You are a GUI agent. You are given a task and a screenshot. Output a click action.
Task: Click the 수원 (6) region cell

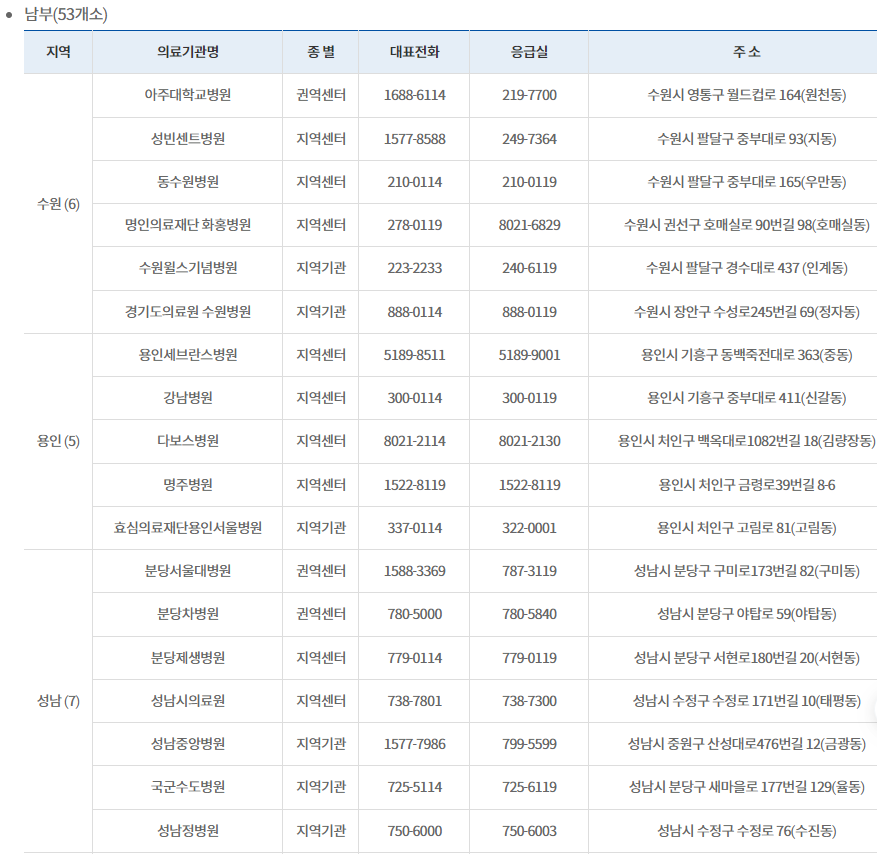coord(58,204)
